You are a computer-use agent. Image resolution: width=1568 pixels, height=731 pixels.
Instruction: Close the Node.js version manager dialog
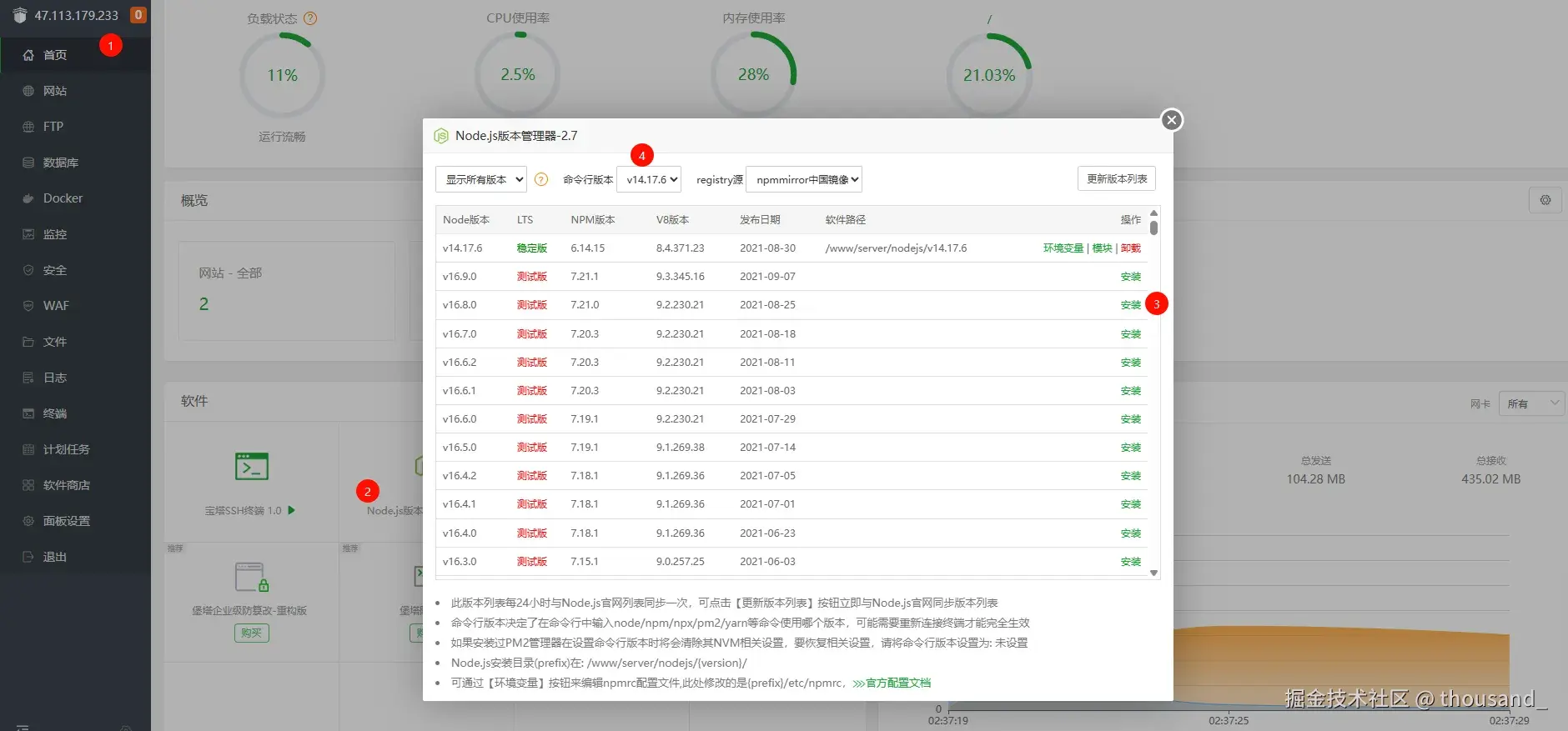tap(1172, 120)
